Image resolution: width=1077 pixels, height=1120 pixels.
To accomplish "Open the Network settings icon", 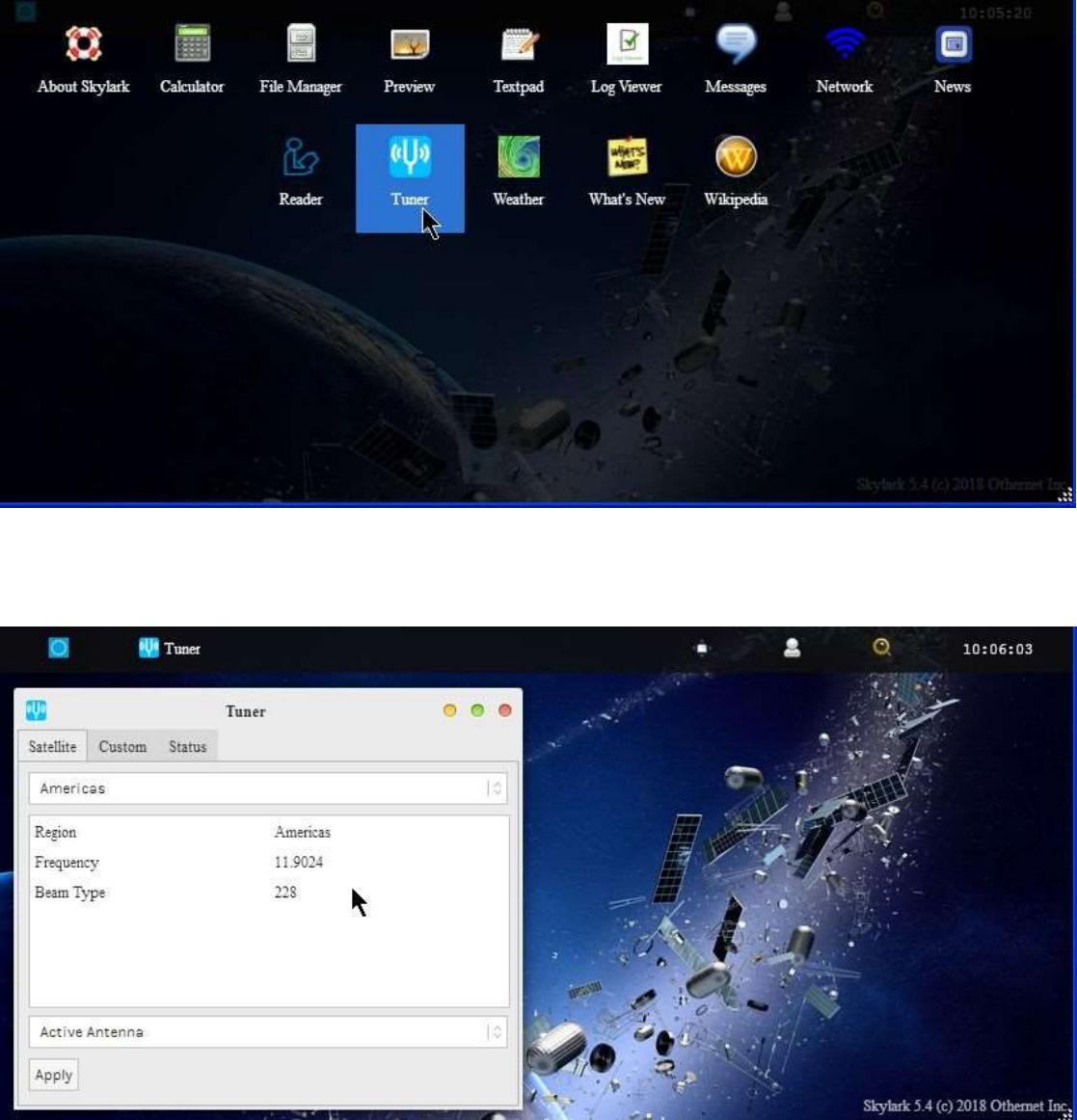I will click(845, 61).
